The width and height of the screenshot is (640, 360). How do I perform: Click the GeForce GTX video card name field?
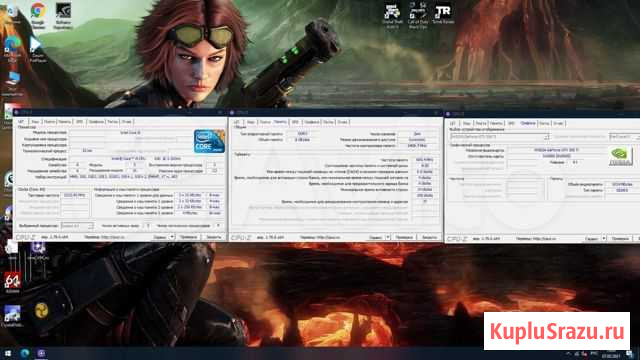tap(556, 150)
